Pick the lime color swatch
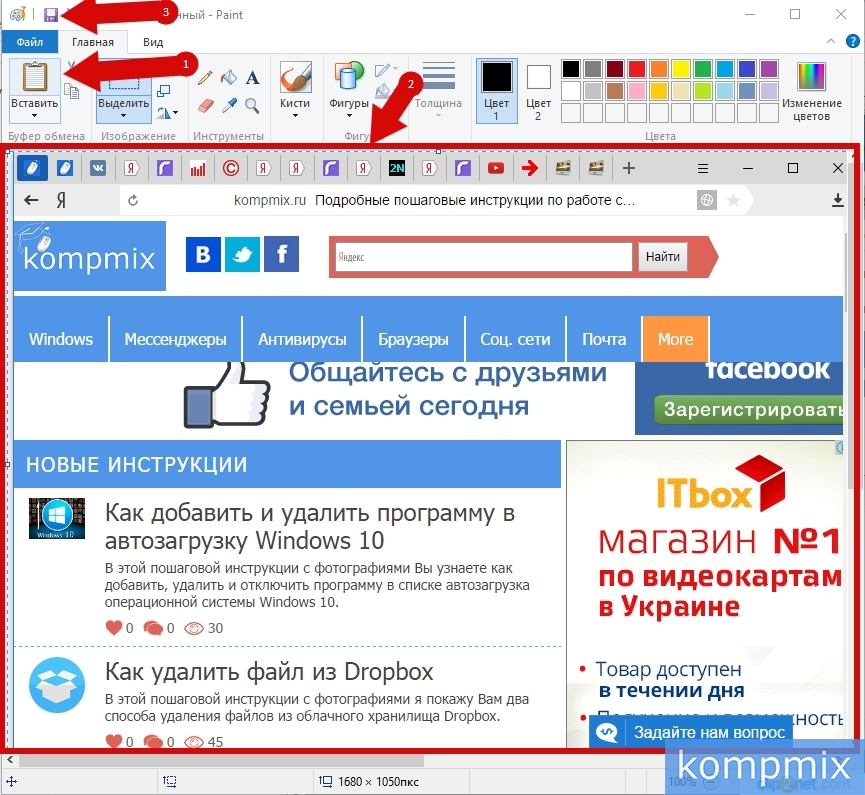The image size is (865, 795). pyautogui.click(x=703, y=91)
